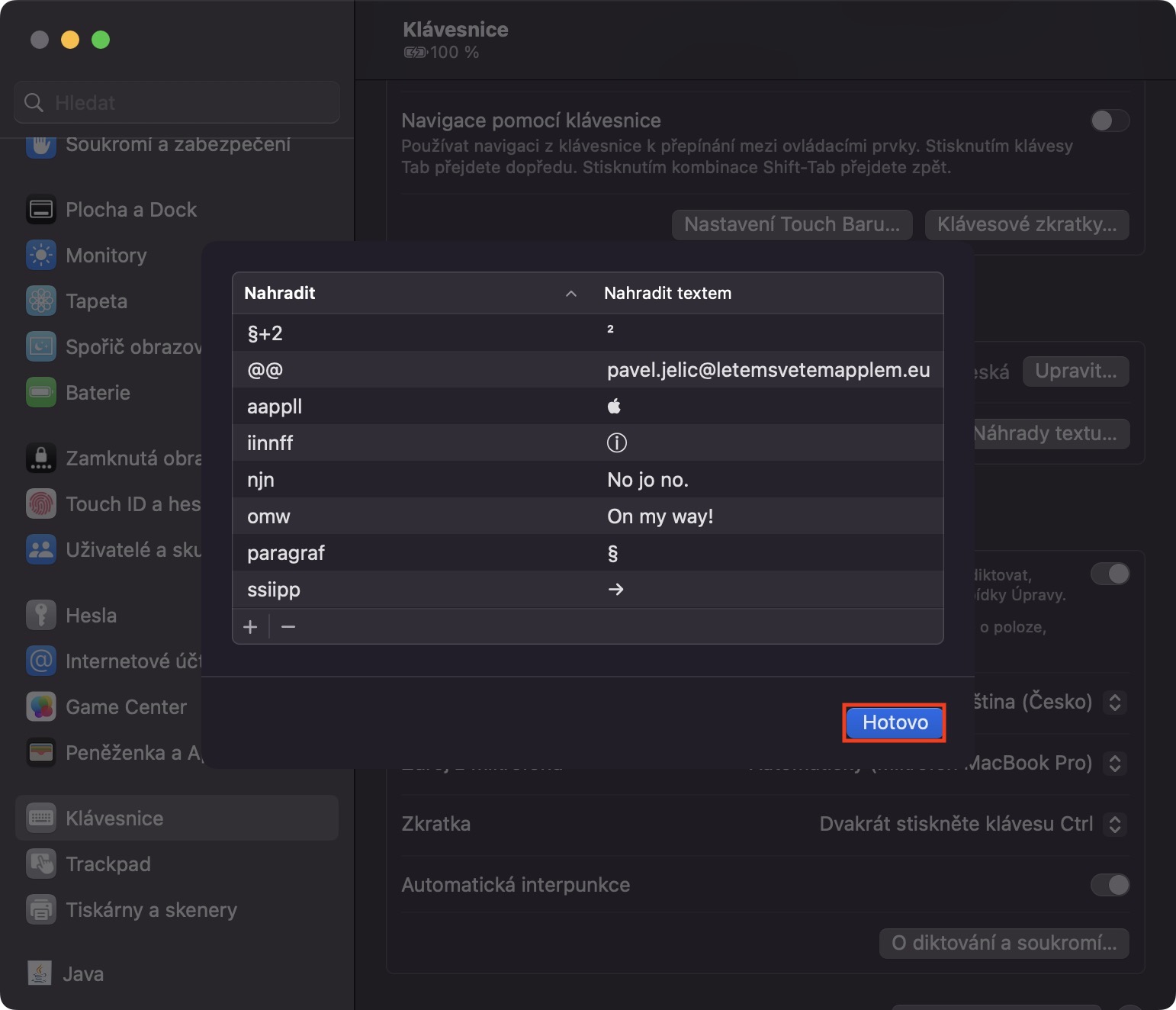Select the Baterie battery icon
This screenshot has width=1176, height=1010.
[x=41, y=393]
